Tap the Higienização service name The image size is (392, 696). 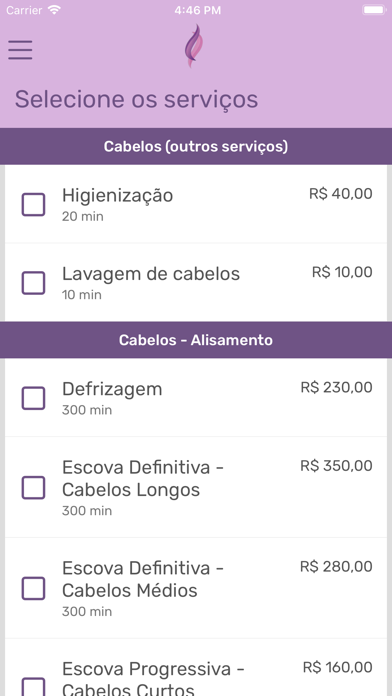117,196
